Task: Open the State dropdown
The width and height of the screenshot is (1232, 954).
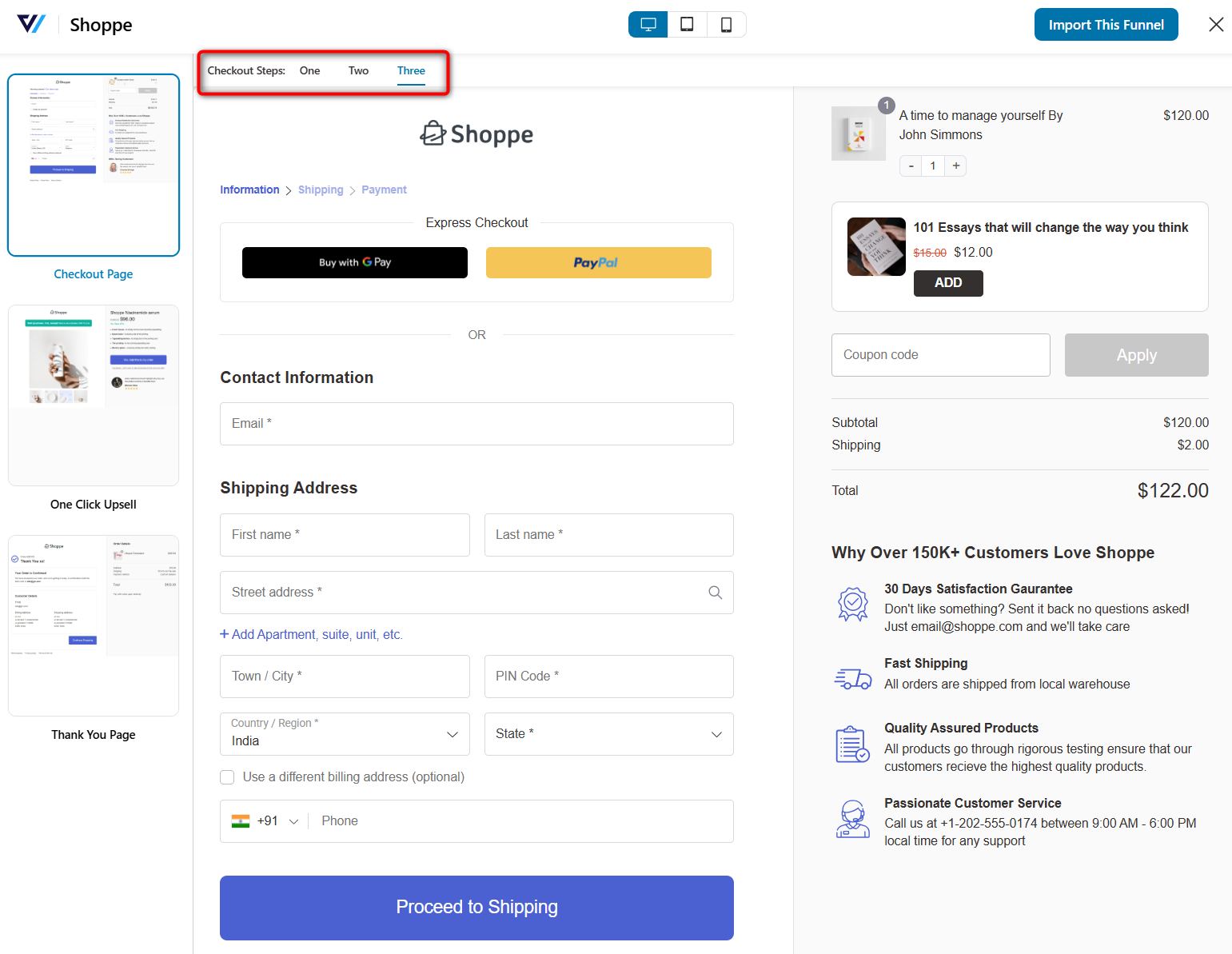Action: pos(609,734)
